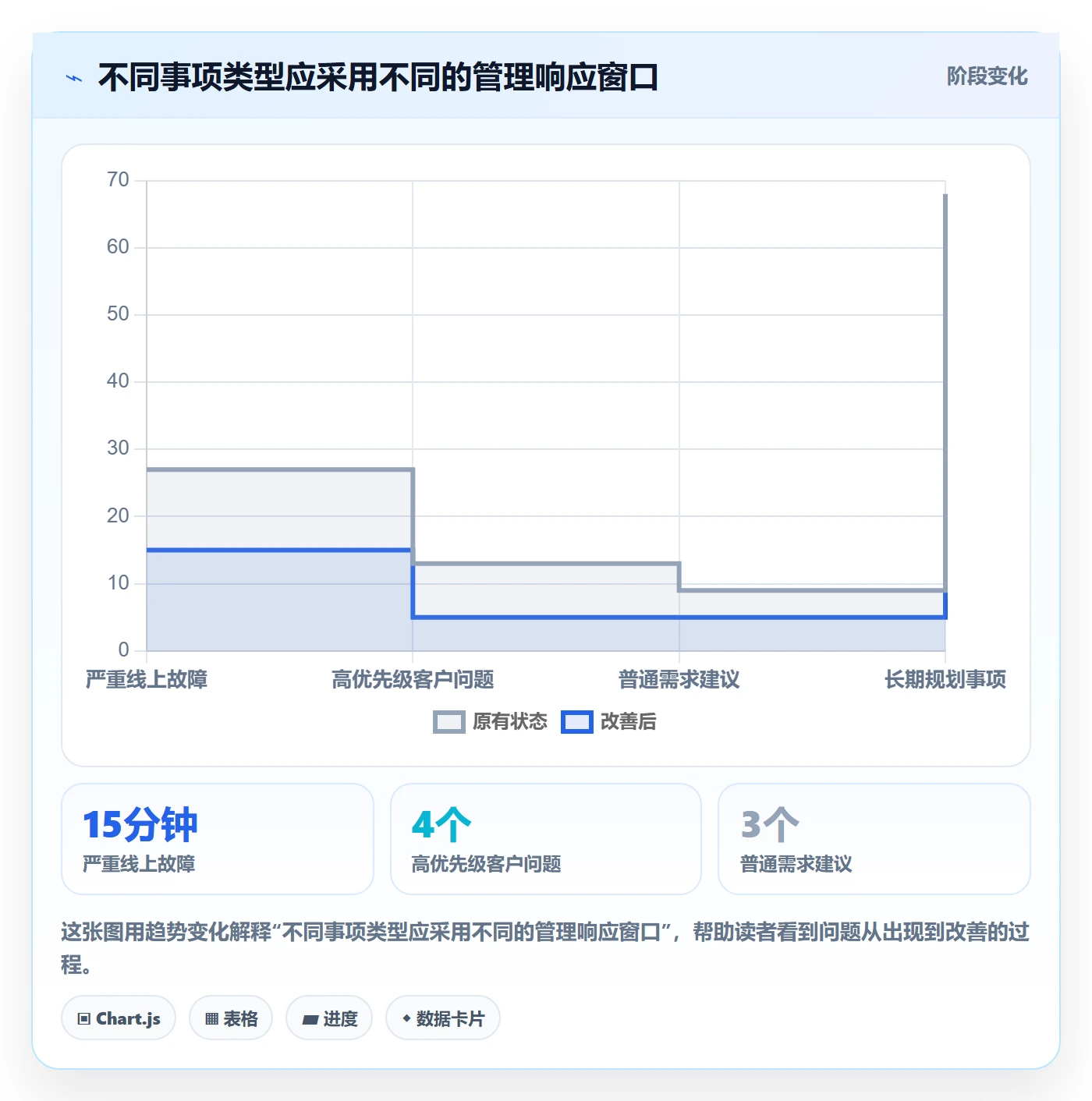Select the Chart.js tag chip
Image resolution: width=1092 pixels, height=1101 pixels.
pyautogui.click(x=119, y=1018)
